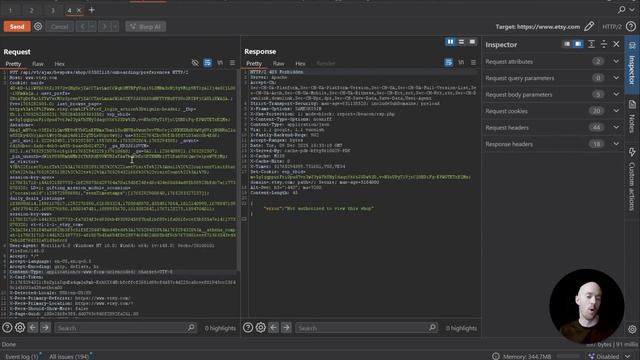This screenshot has width=640, height=360.
Task: Go to next request in history
Action: point(105,27)
